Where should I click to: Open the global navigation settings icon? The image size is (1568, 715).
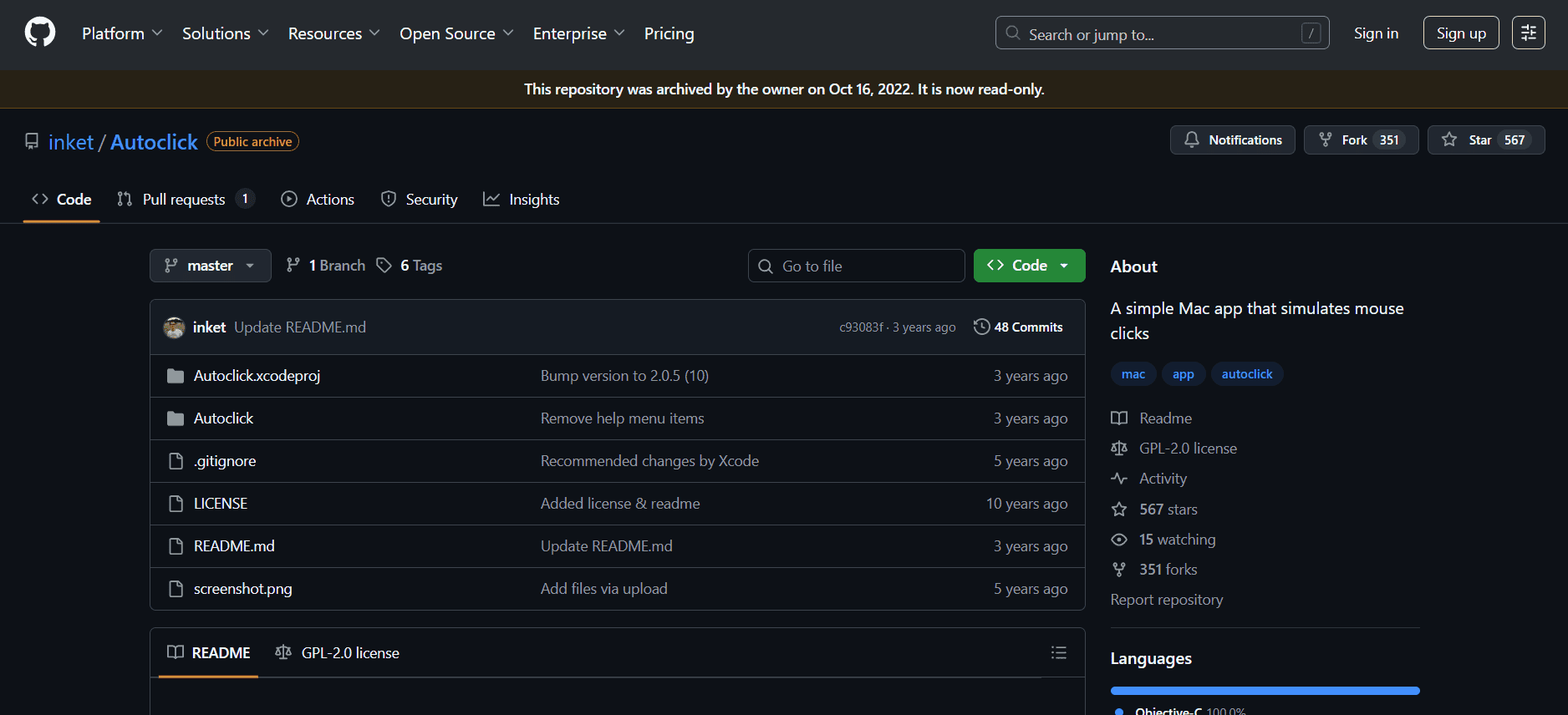(1528, 33)
